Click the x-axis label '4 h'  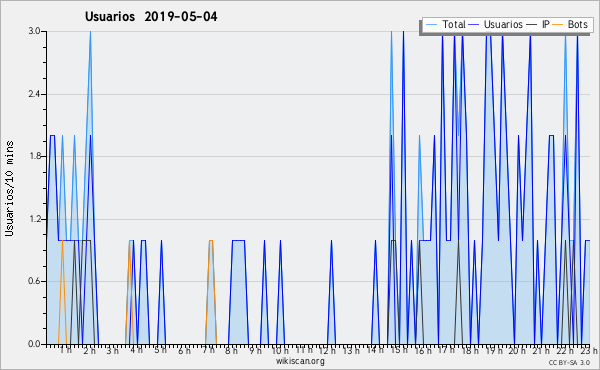137,350
